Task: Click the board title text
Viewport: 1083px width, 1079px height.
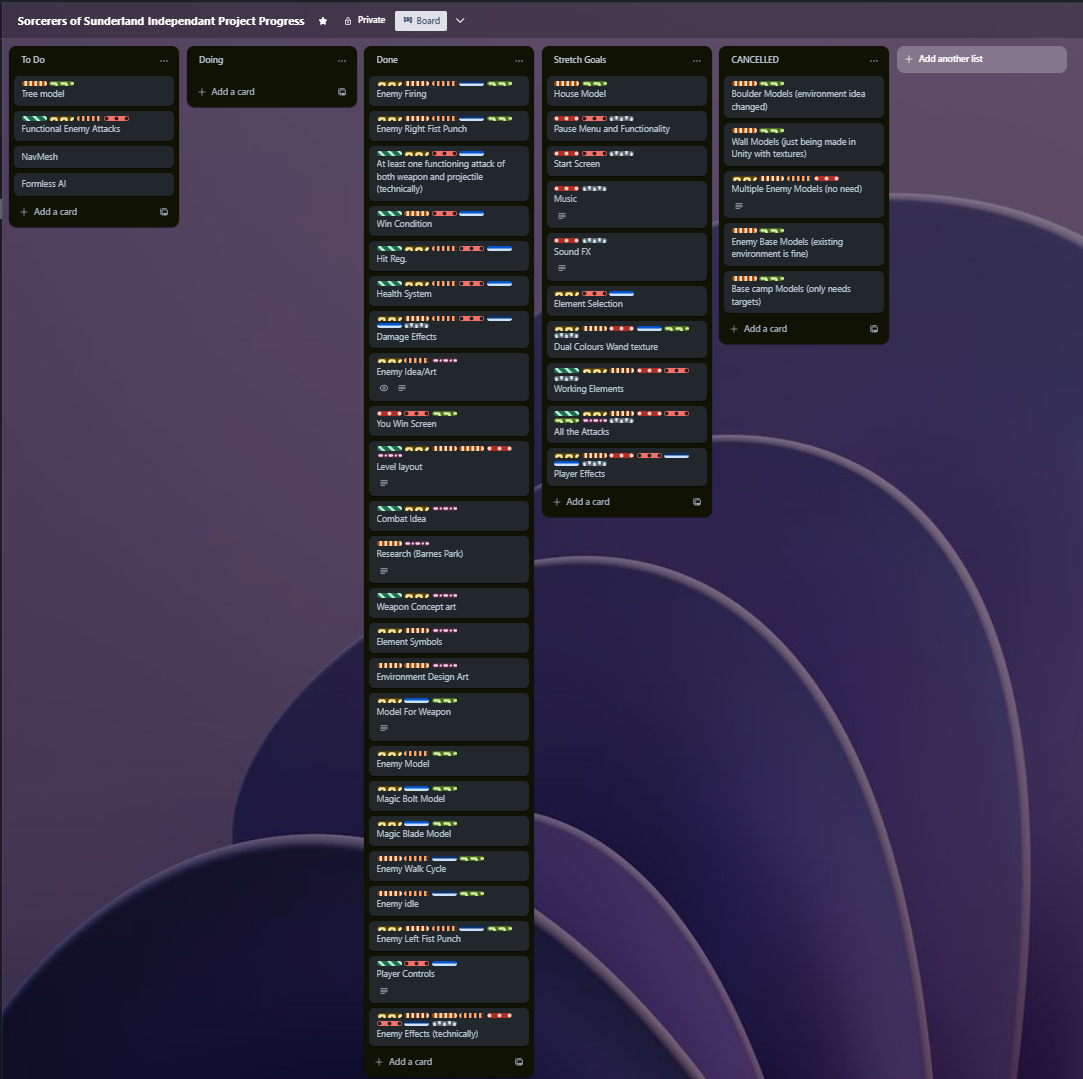Action: [x=161, y=21]
